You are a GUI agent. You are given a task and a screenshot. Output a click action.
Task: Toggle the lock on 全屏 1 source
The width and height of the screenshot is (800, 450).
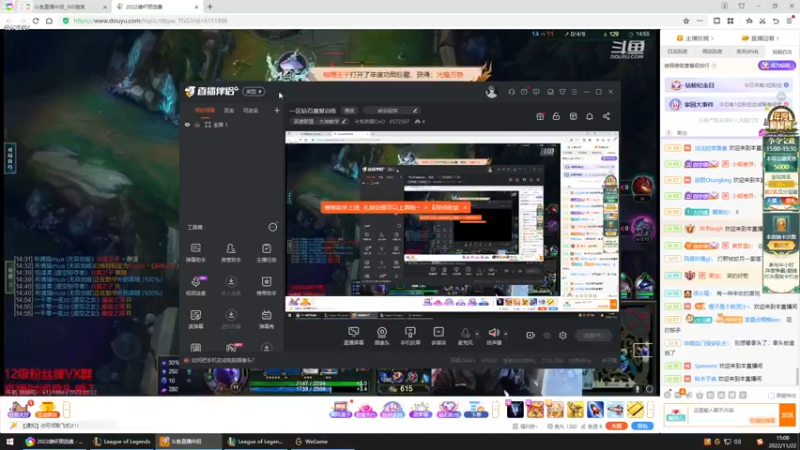pyautogui.click(x=197, y=124)
